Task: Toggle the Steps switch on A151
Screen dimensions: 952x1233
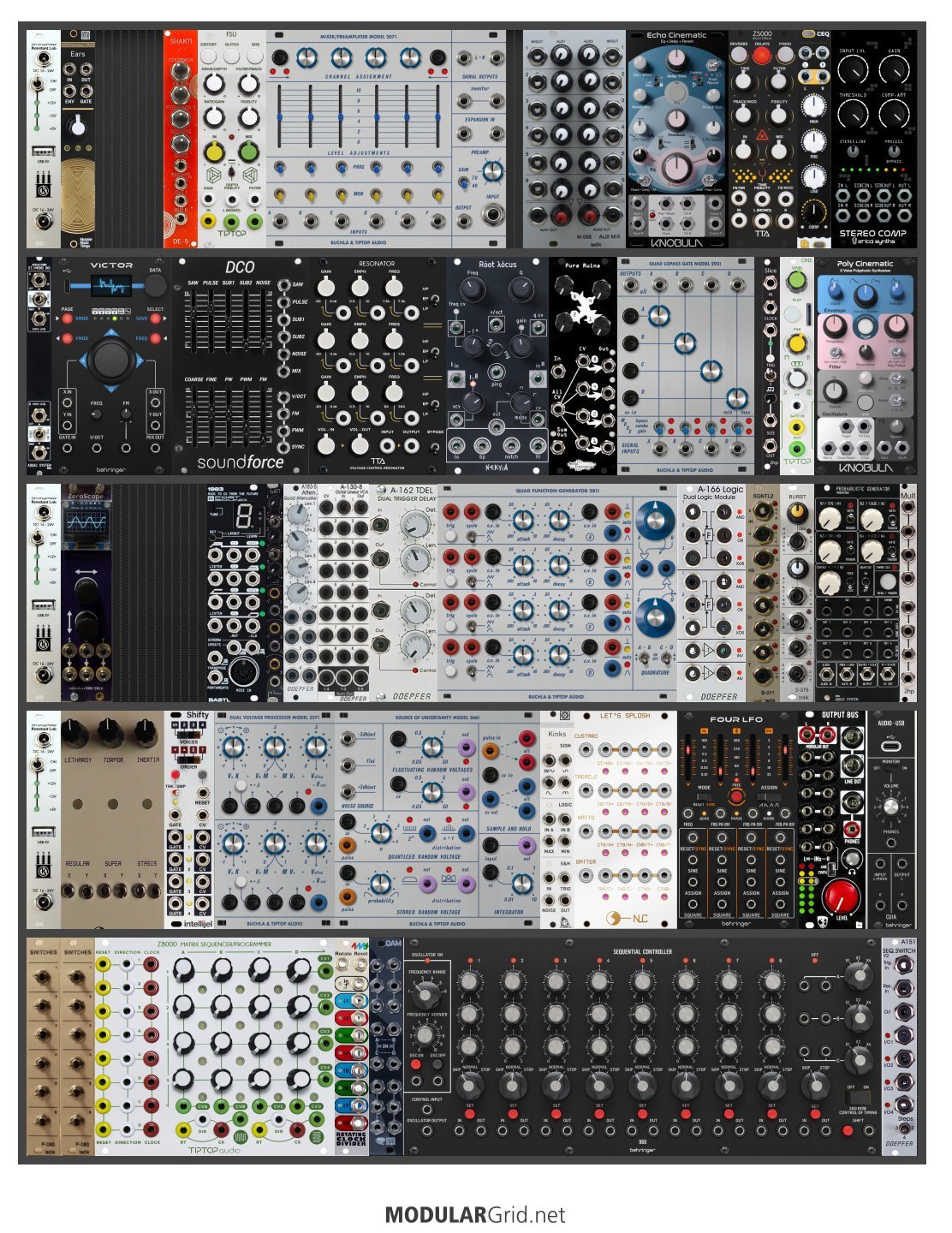Action: pyautogui.click(x=906, y=1129)
